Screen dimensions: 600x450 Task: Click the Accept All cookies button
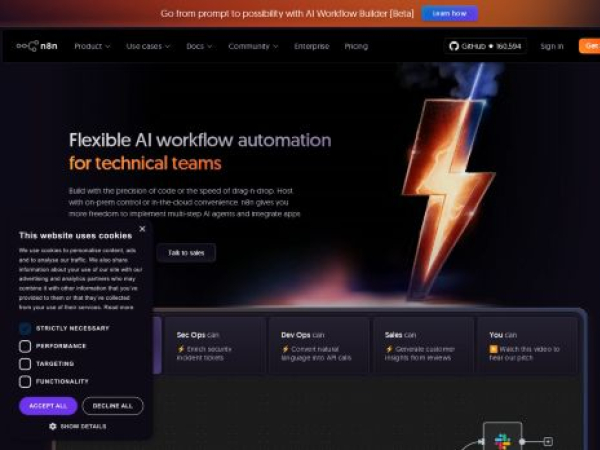point(48,406)
